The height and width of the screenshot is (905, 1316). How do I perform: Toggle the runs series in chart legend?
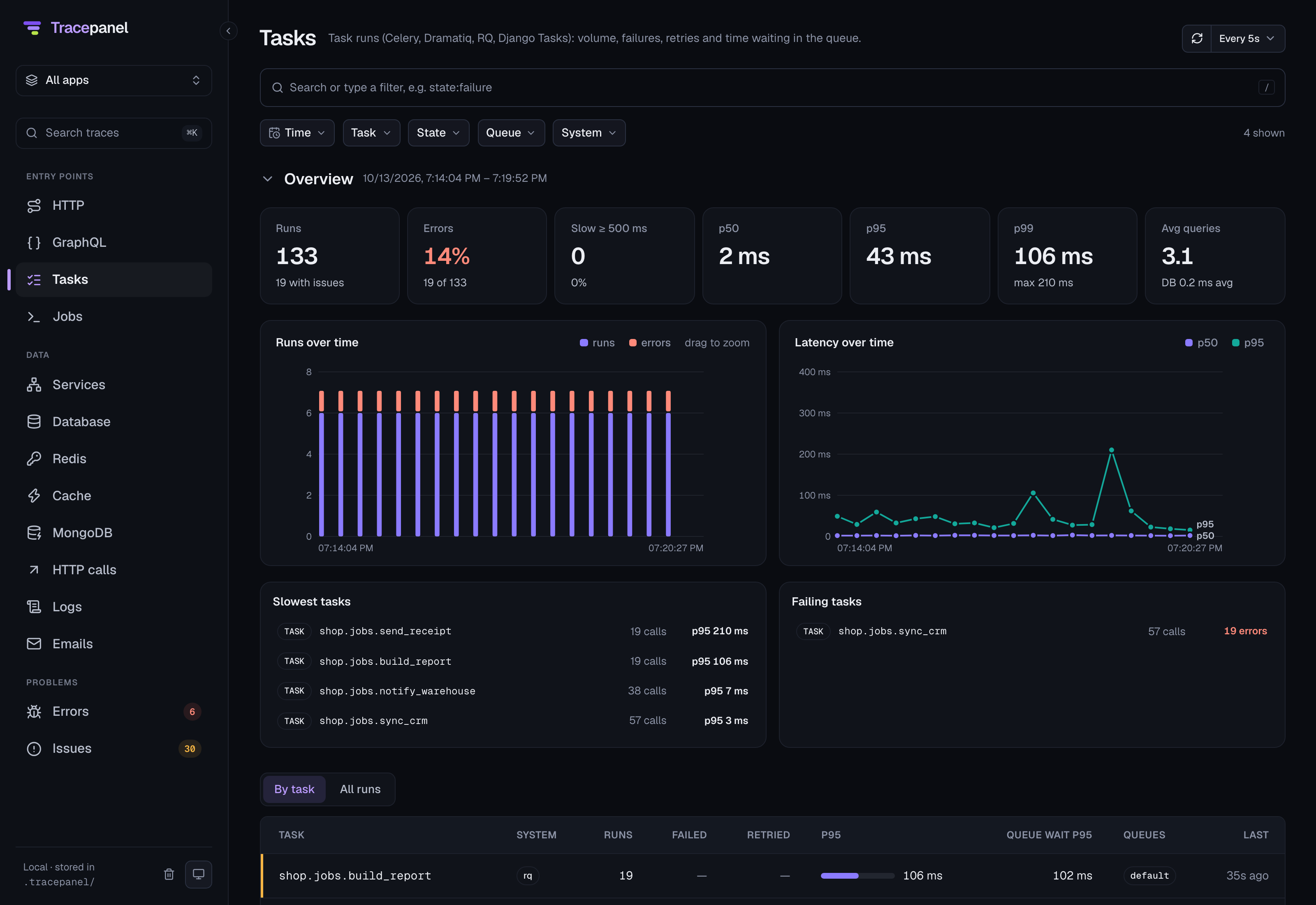tap(598, 343)
